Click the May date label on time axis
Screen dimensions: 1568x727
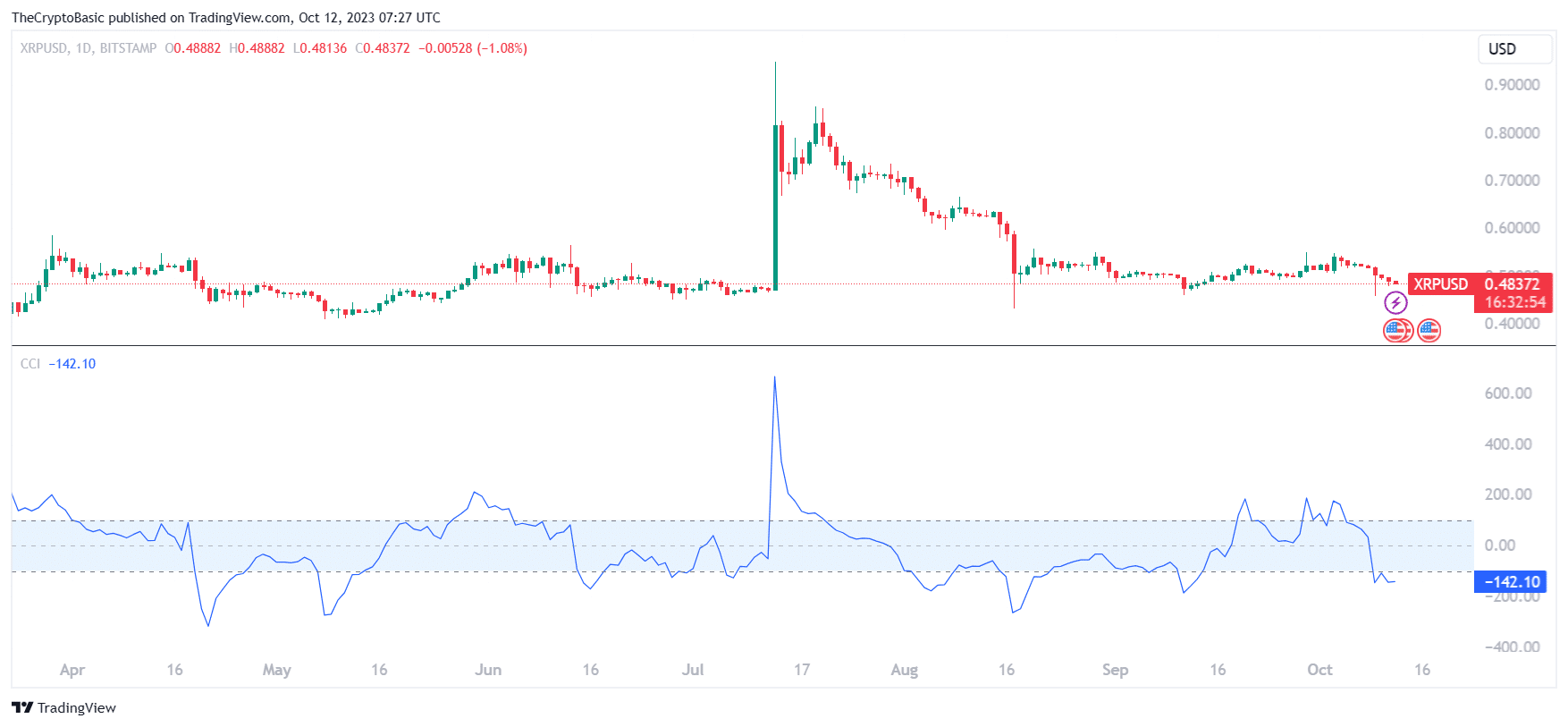point(277,670)
